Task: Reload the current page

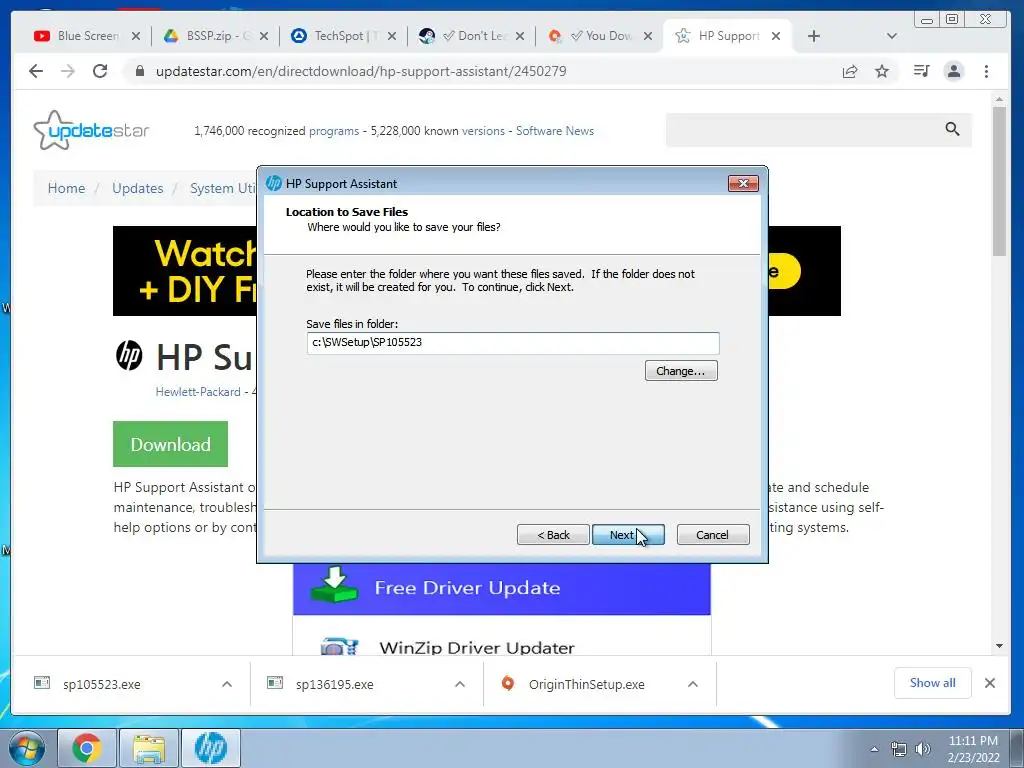Action: 100,71
